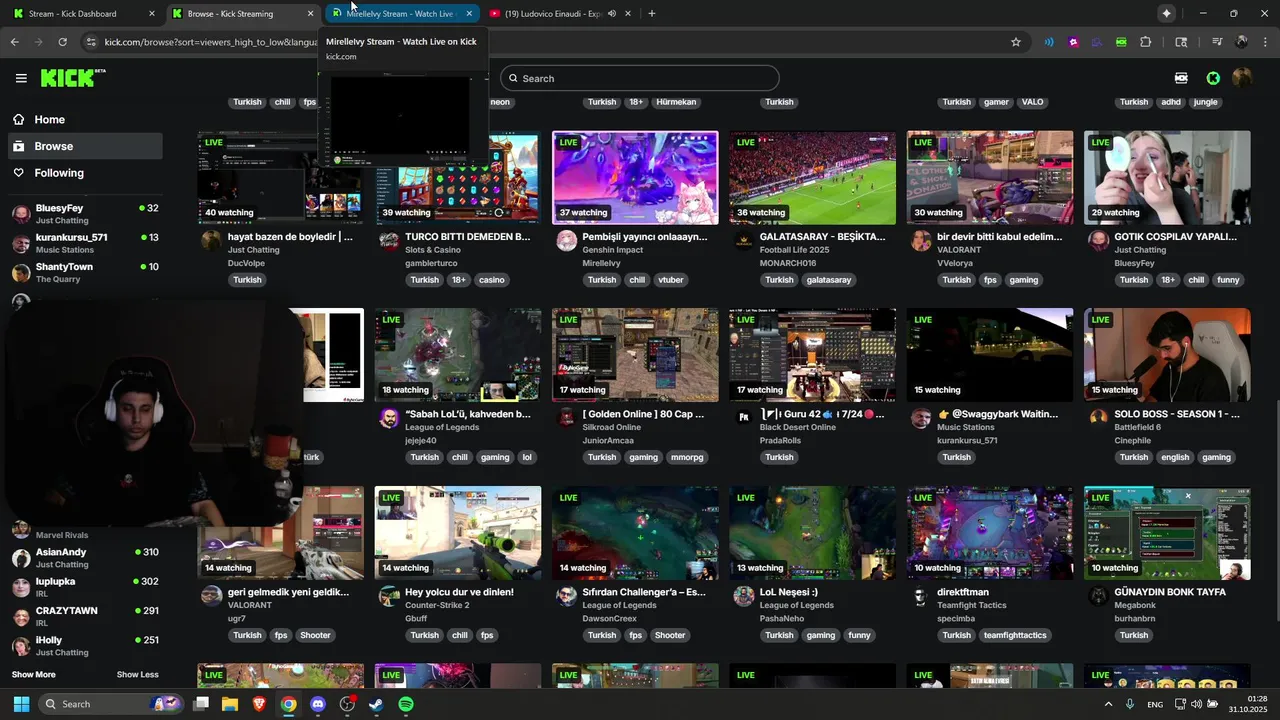The image size is (1280, 720).
Task: Click Black Desert Online category link
Action: coord(797,428)
